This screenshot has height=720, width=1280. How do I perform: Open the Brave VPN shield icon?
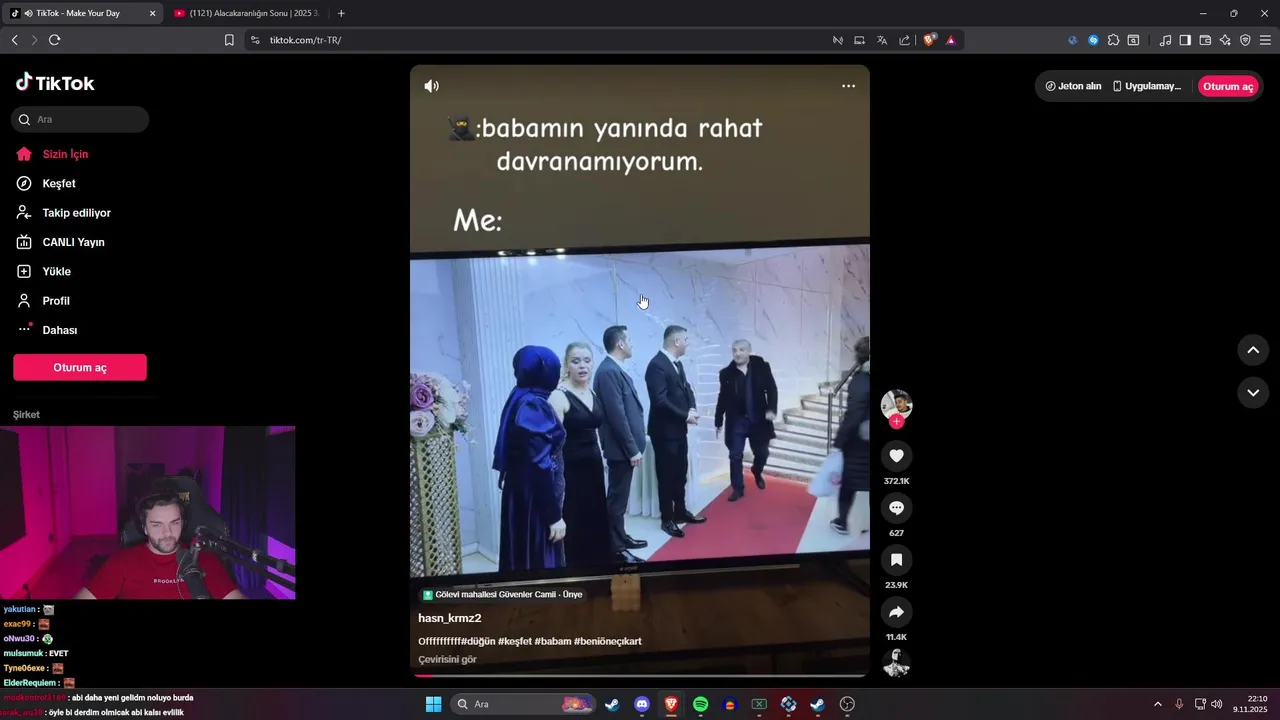point(1245,40)
